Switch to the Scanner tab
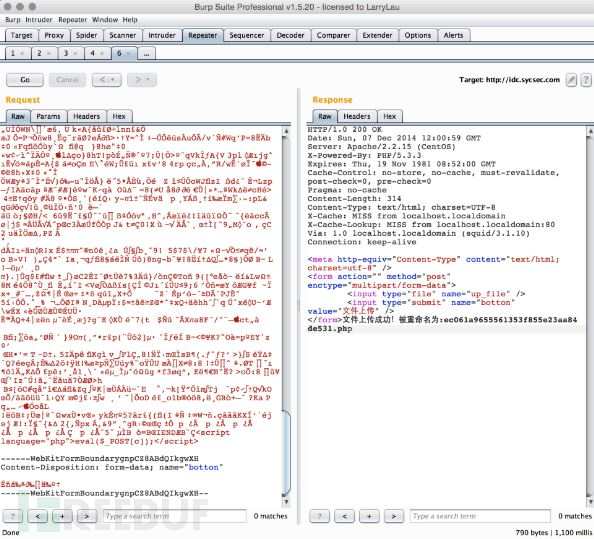This screenshot has width=594, height=539. click(123, 35)
